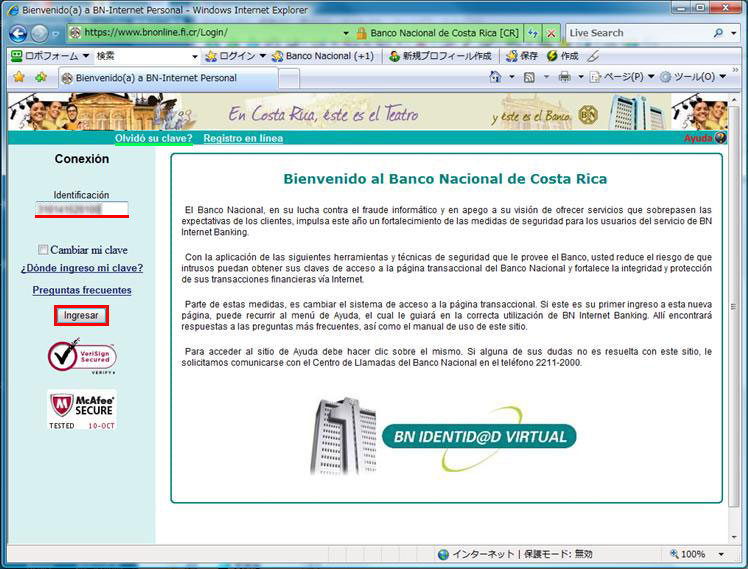The height and width of the screenshot is (569, 748).
Task: Click the Stop loading red X icon
Action: 551,33
